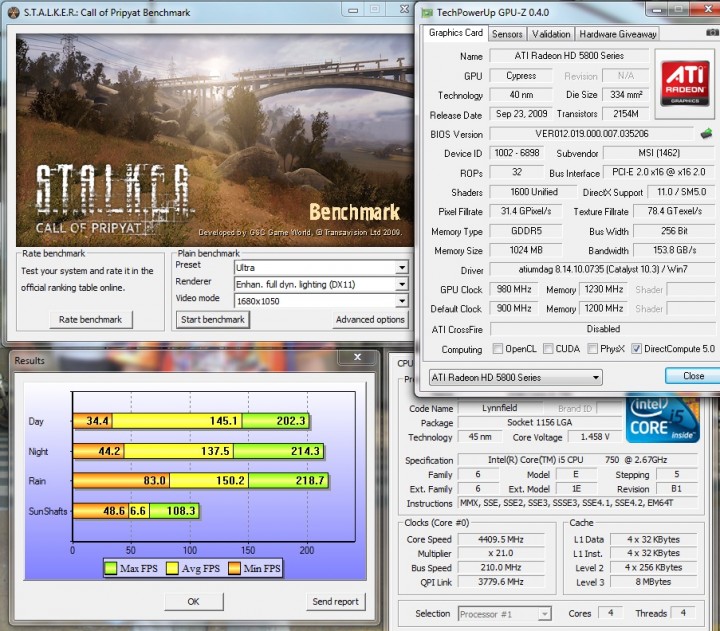Click the QPI Link 3779.6 MHz value
The height and width of the screenshot is (631, 720).
click(501, 582)
